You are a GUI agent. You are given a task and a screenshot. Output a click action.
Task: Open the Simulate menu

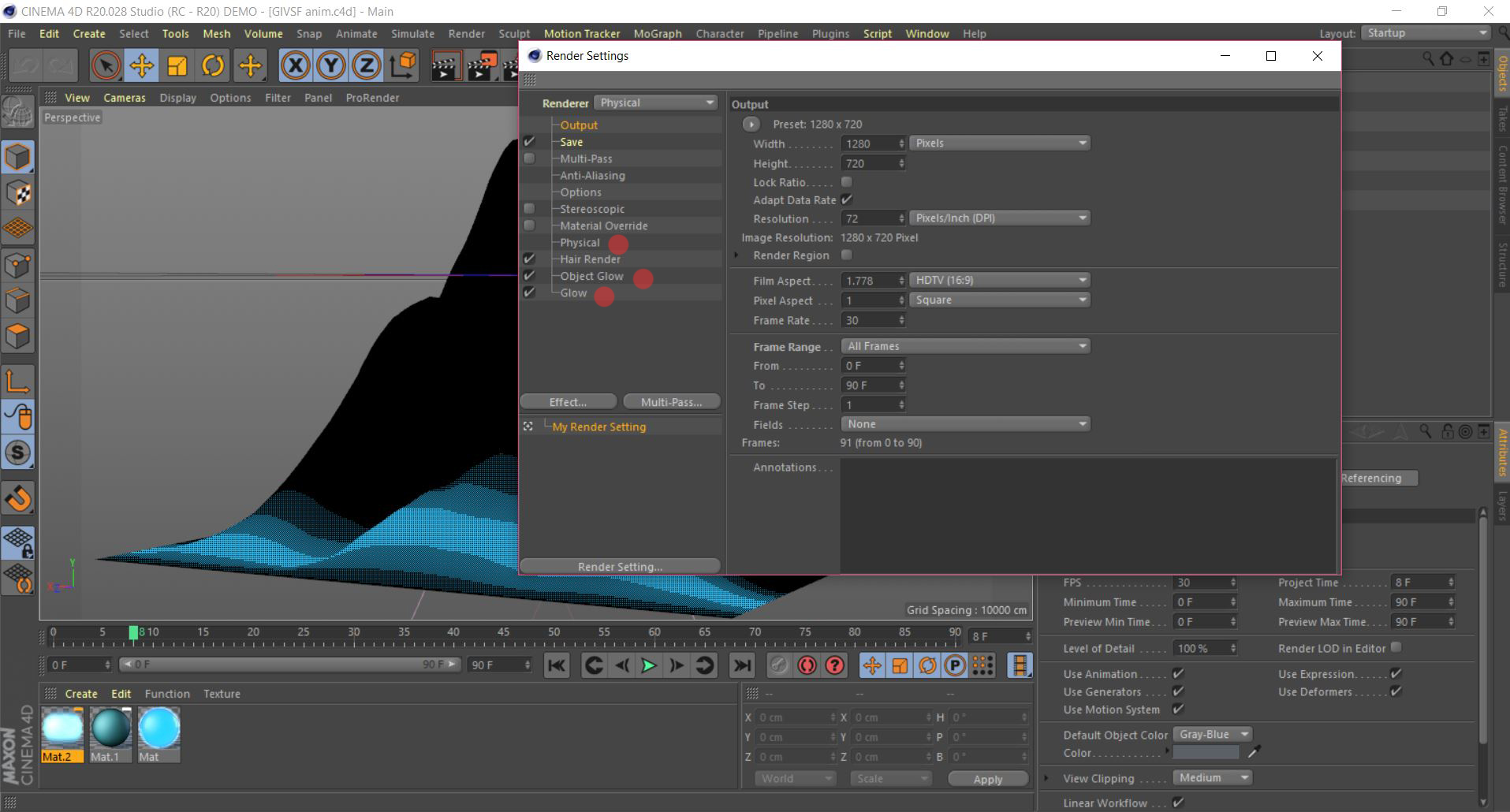click(x=412, y=34)
